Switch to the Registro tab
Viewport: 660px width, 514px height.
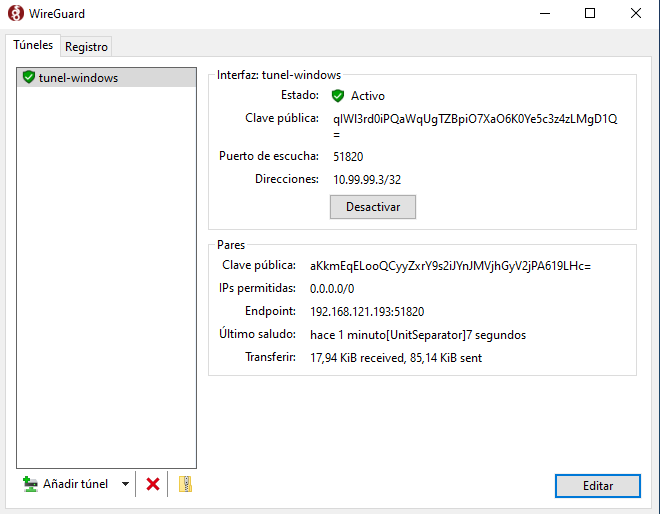tap(86, 47)
